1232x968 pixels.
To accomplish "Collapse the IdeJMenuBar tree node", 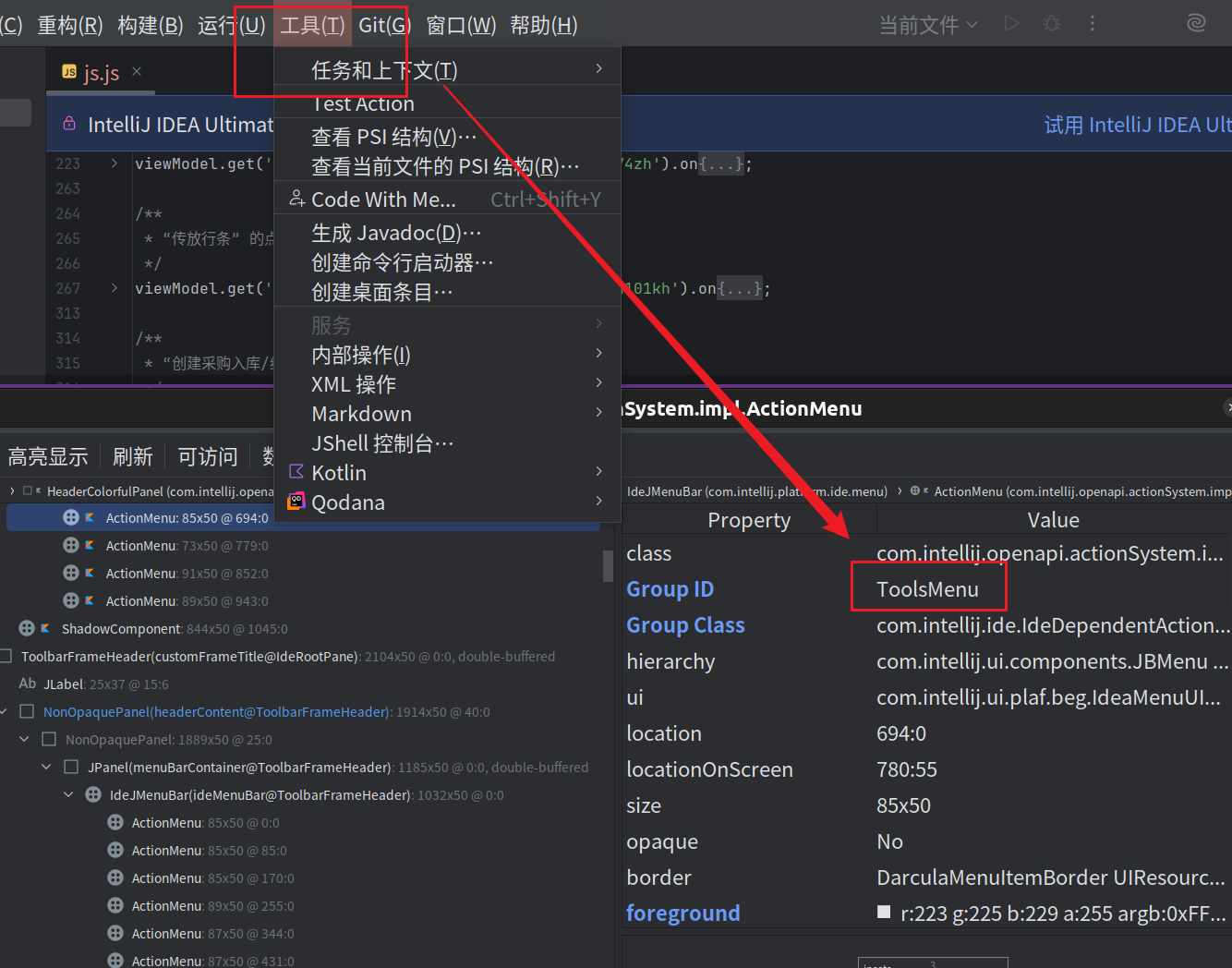I will coord(68,795).
